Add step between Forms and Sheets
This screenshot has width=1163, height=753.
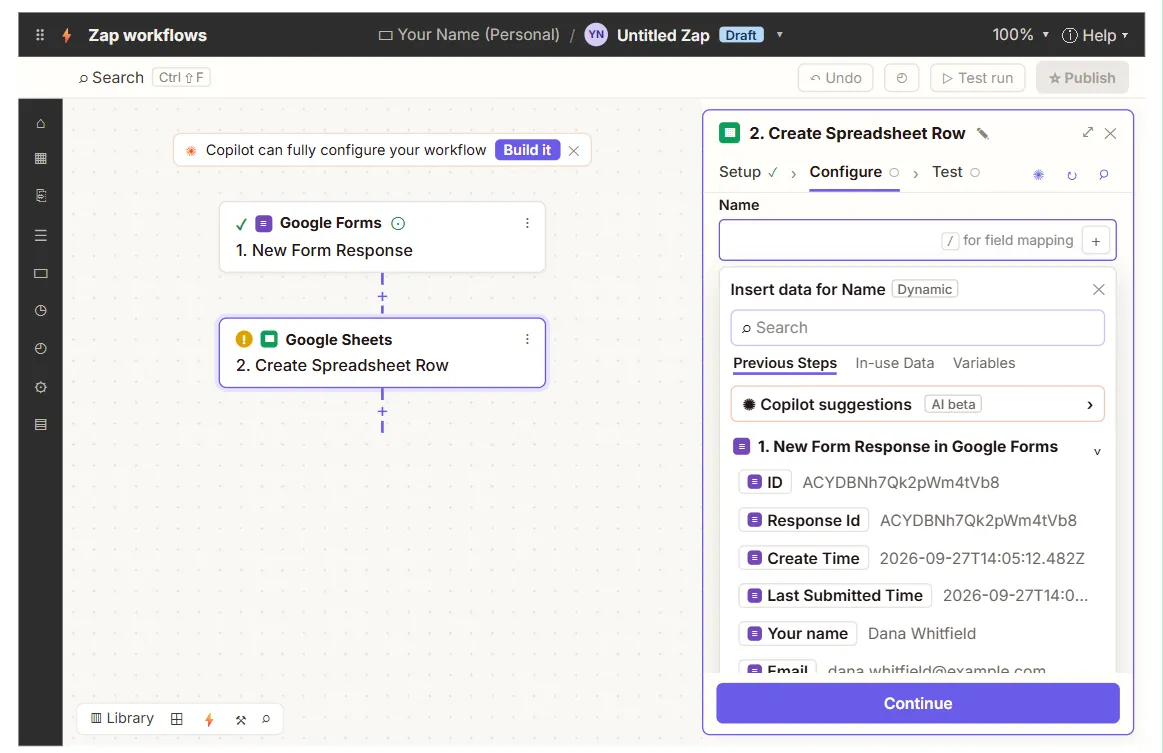pos(382,296)
